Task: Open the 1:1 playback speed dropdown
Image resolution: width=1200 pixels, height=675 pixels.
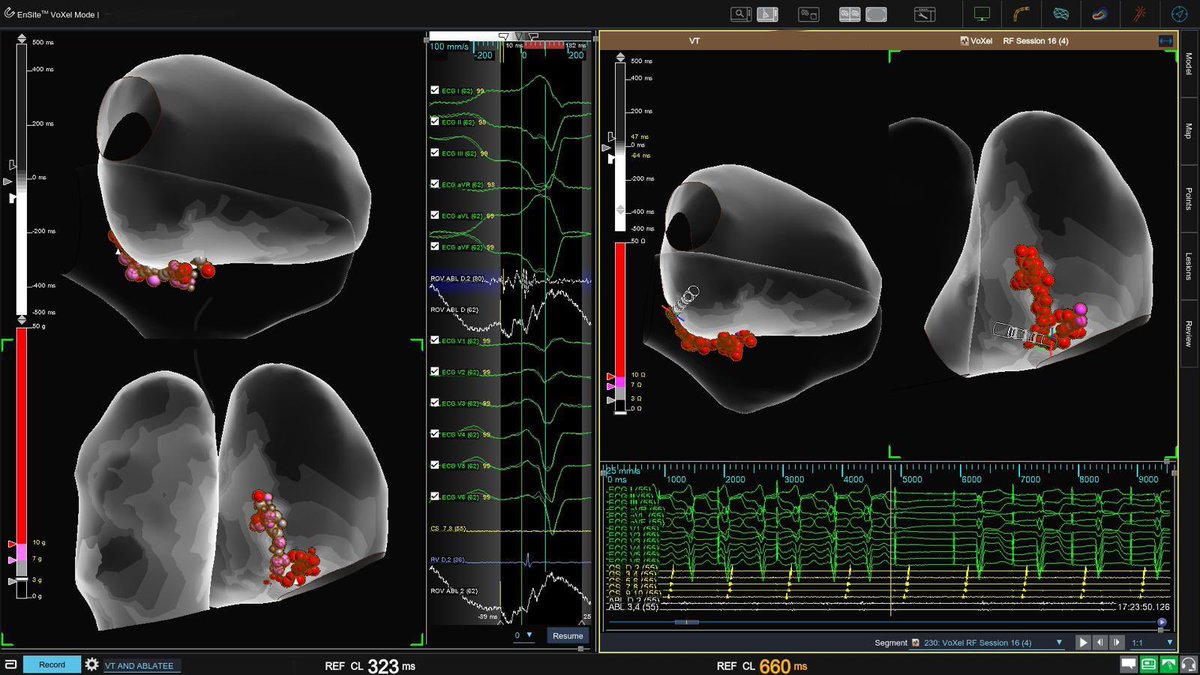Action: click(1152, 642)
